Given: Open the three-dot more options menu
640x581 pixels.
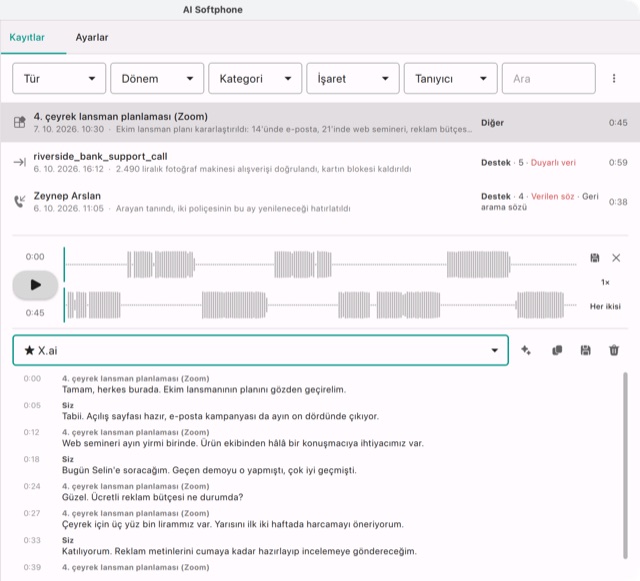Looking at the screenshot, I should tap(614, 78).
